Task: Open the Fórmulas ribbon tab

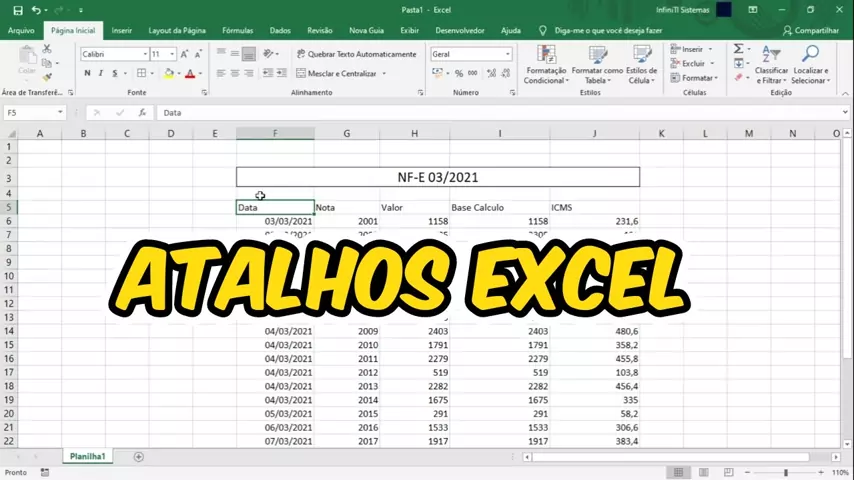Action: pos(237,31)
